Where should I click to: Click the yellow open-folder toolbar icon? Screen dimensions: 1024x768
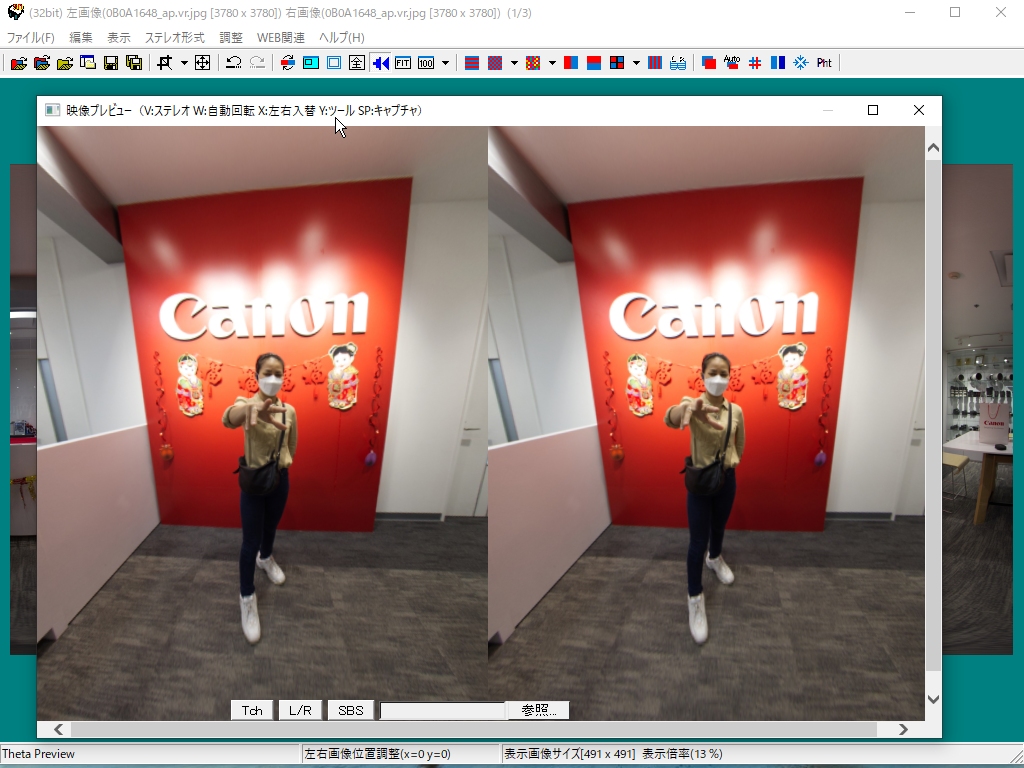(65, 63)
